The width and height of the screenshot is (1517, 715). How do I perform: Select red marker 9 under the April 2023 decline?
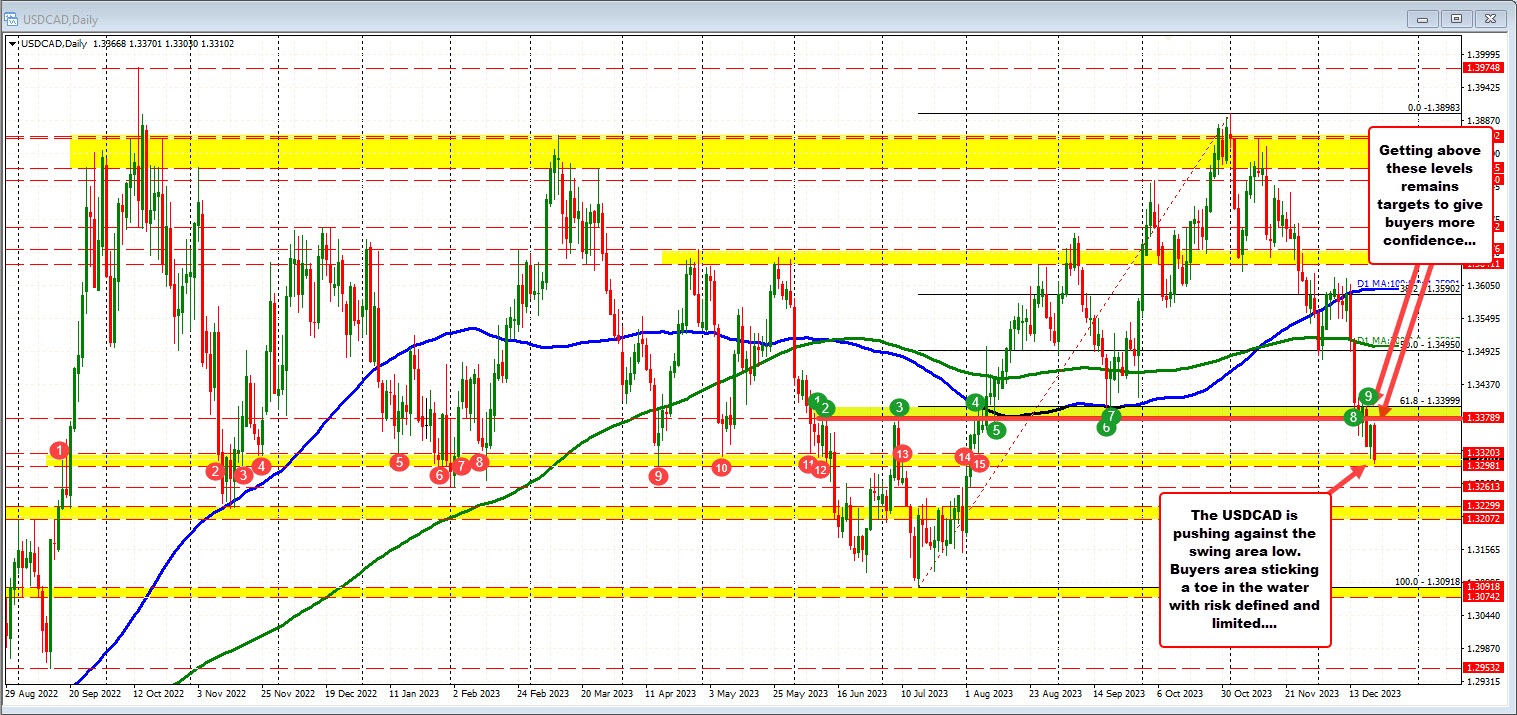point(657,477)
